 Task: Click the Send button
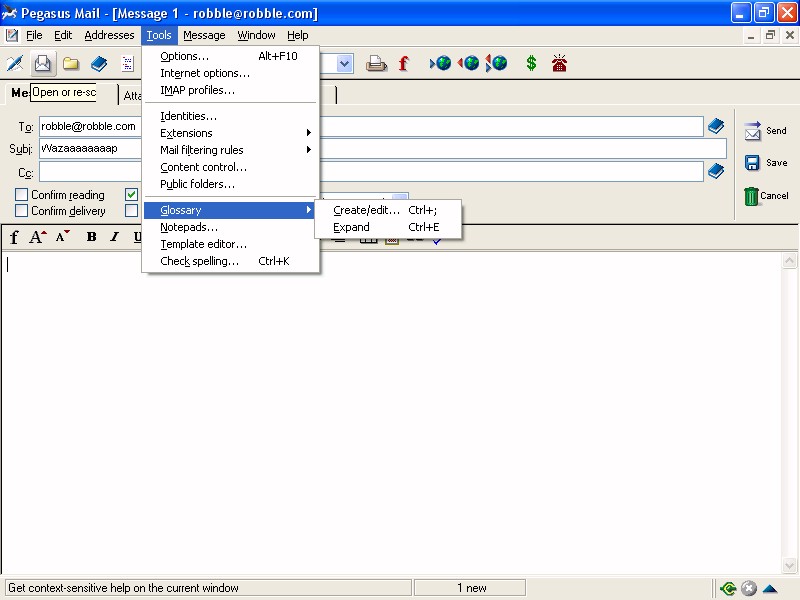[766, 131]
